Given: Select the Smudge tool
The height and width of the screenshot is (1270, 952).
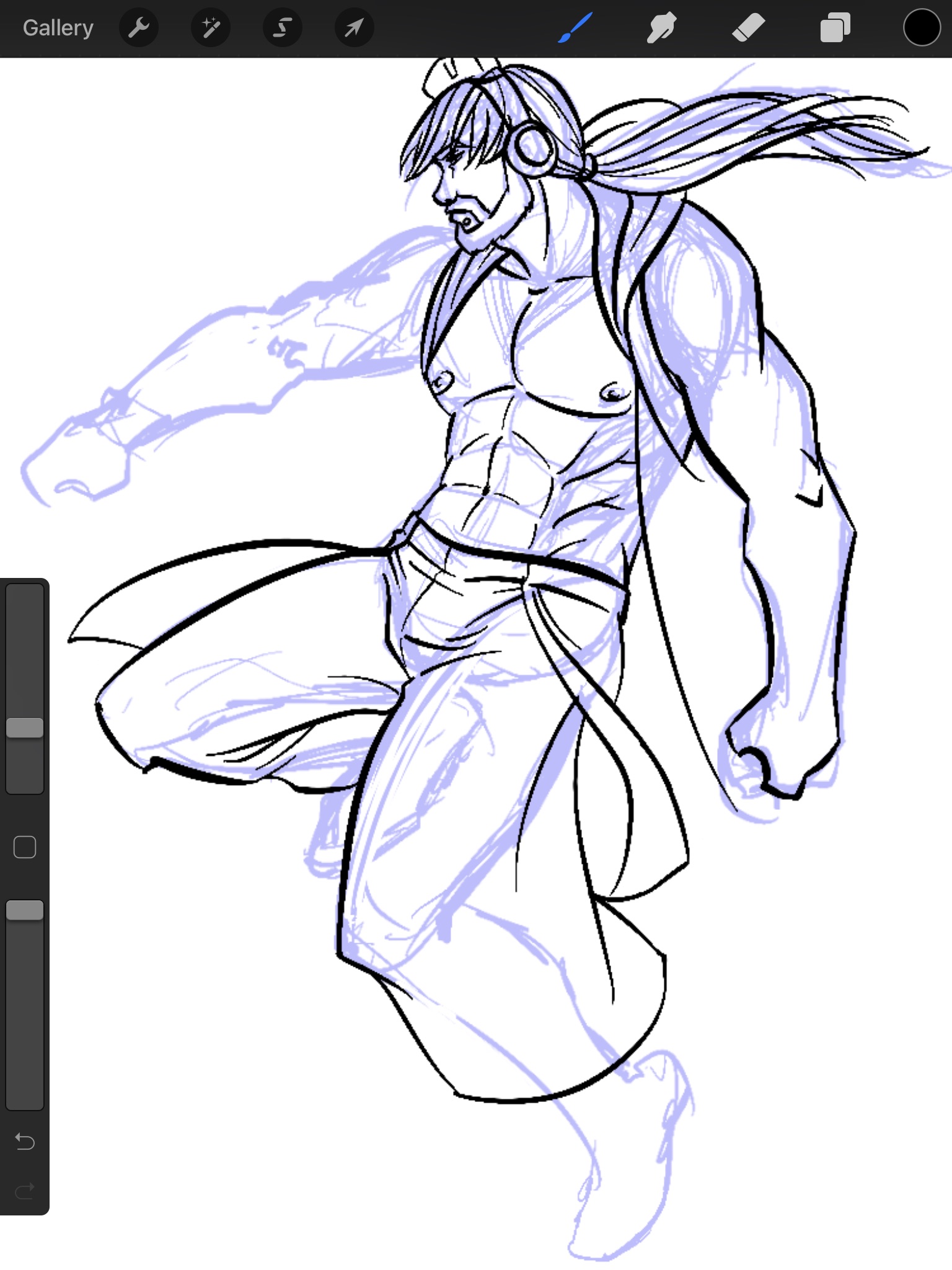Looking at the screenshot, I should [x=661, y=28].
